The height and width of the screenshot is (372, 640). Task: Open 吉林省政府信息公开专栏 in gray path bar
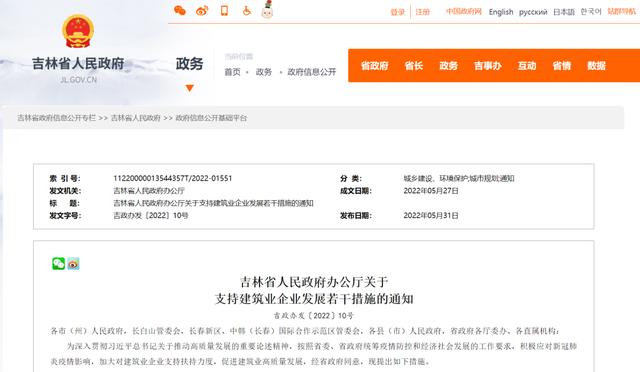point(56,118)
